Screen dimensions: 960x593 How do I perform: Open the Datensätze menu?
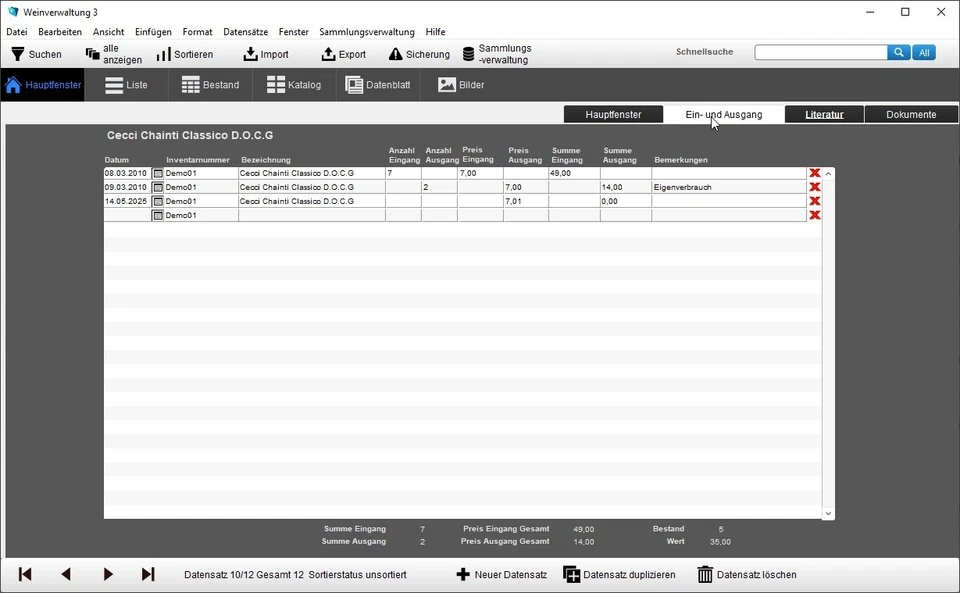coord(245,32)
